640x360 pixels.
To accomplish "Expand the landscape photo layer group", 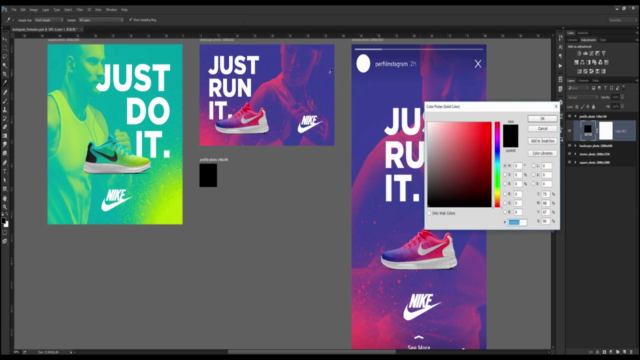I will [576, 146].
